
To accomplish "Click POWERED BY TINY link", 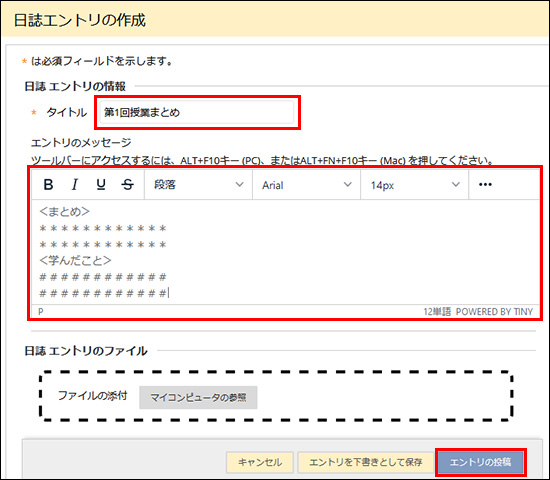I will tap(494, 312).
